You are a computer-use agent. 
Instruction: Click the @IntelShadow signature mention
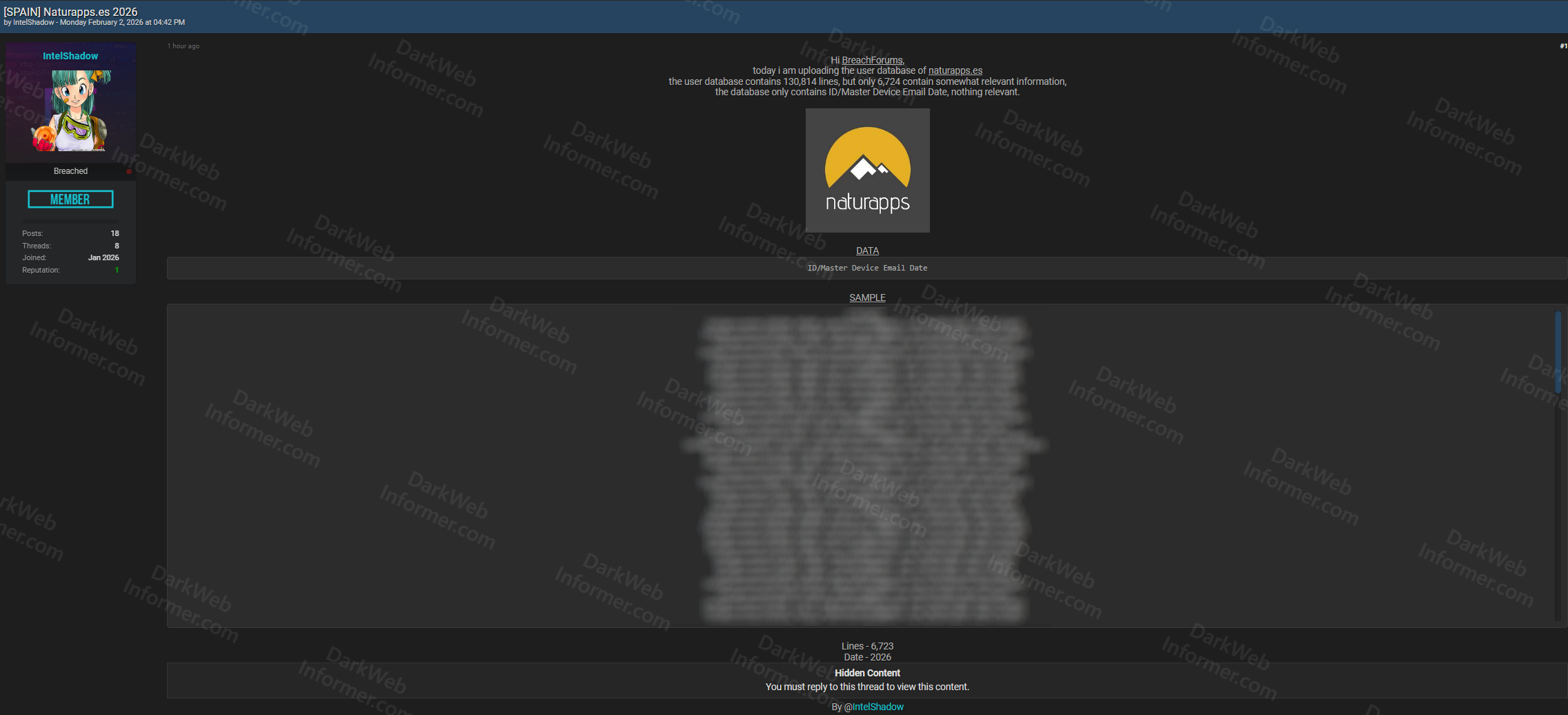(x=873, y=707)
